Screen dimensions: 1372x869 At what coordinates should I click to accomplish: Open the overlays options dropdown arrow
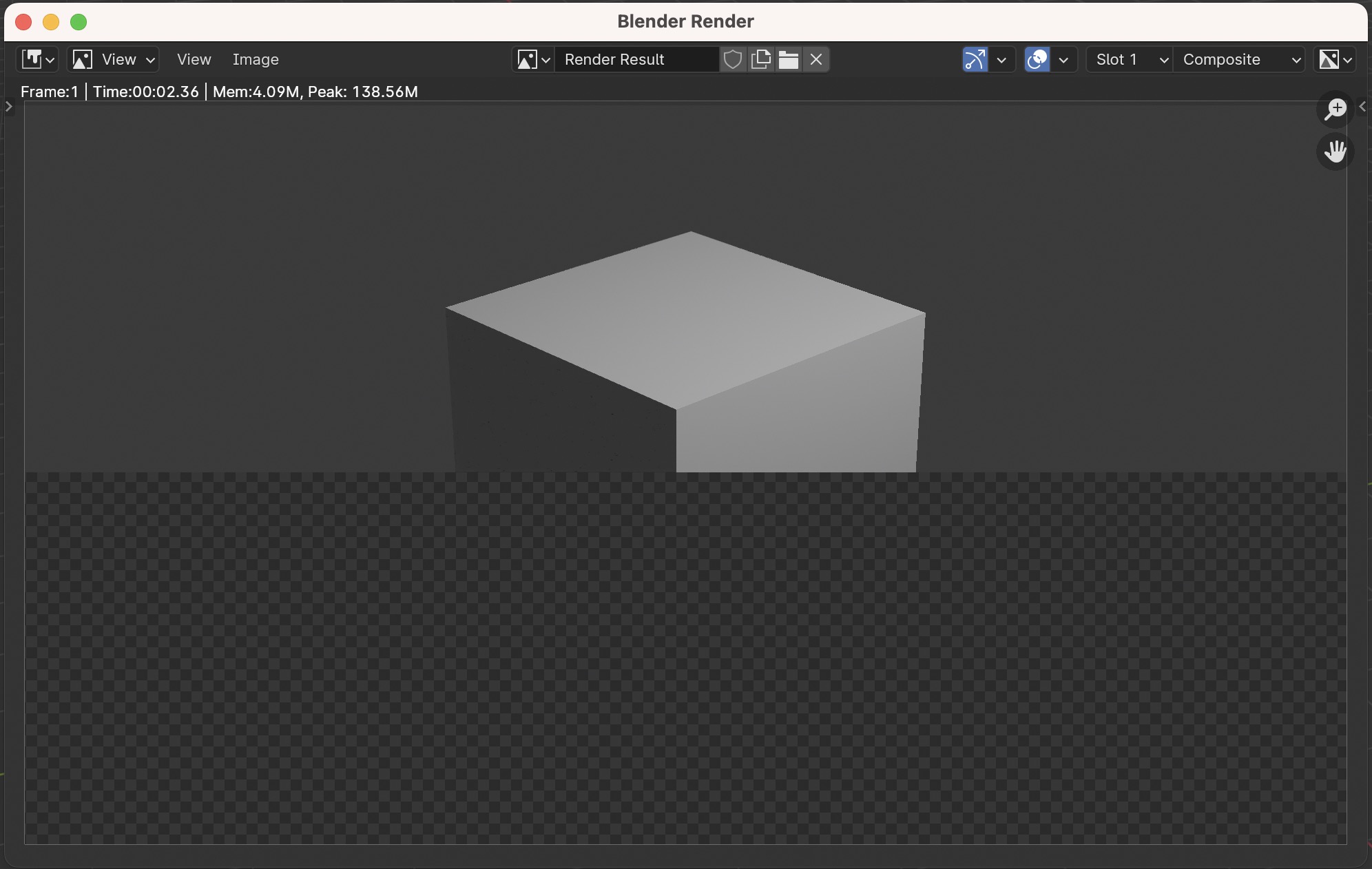coord(1064,59)
